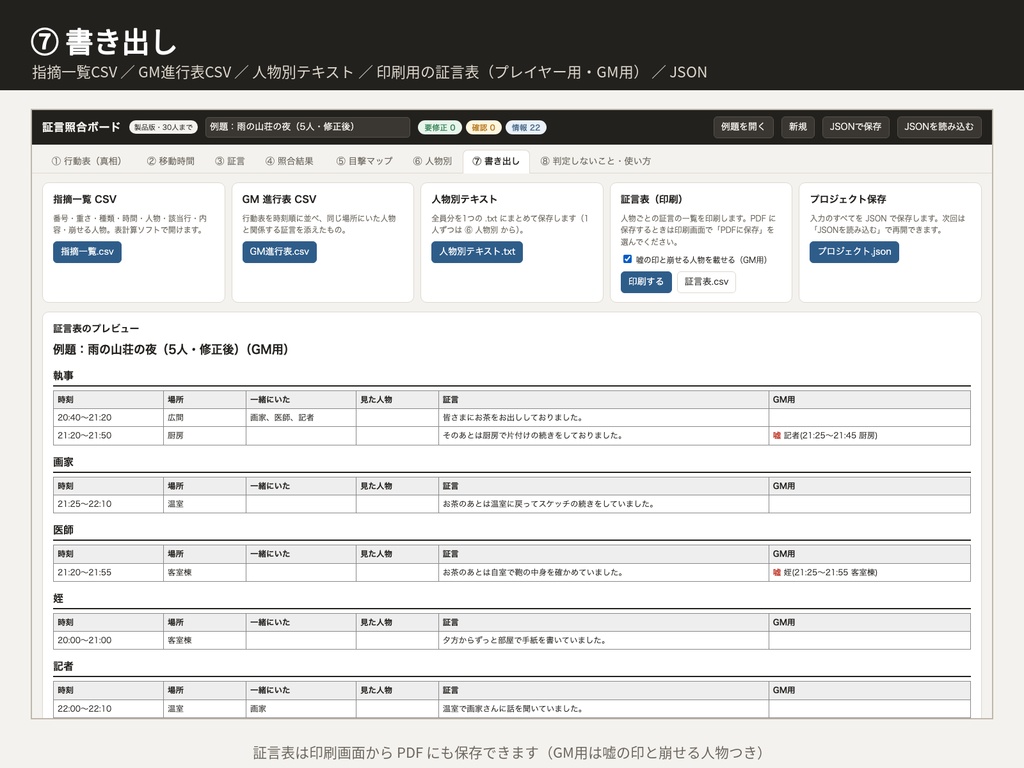Open the ⑤ 目撃マップ tab
Image resolution: width=1024 pixels, height=768 pixels.
[364, 161]
